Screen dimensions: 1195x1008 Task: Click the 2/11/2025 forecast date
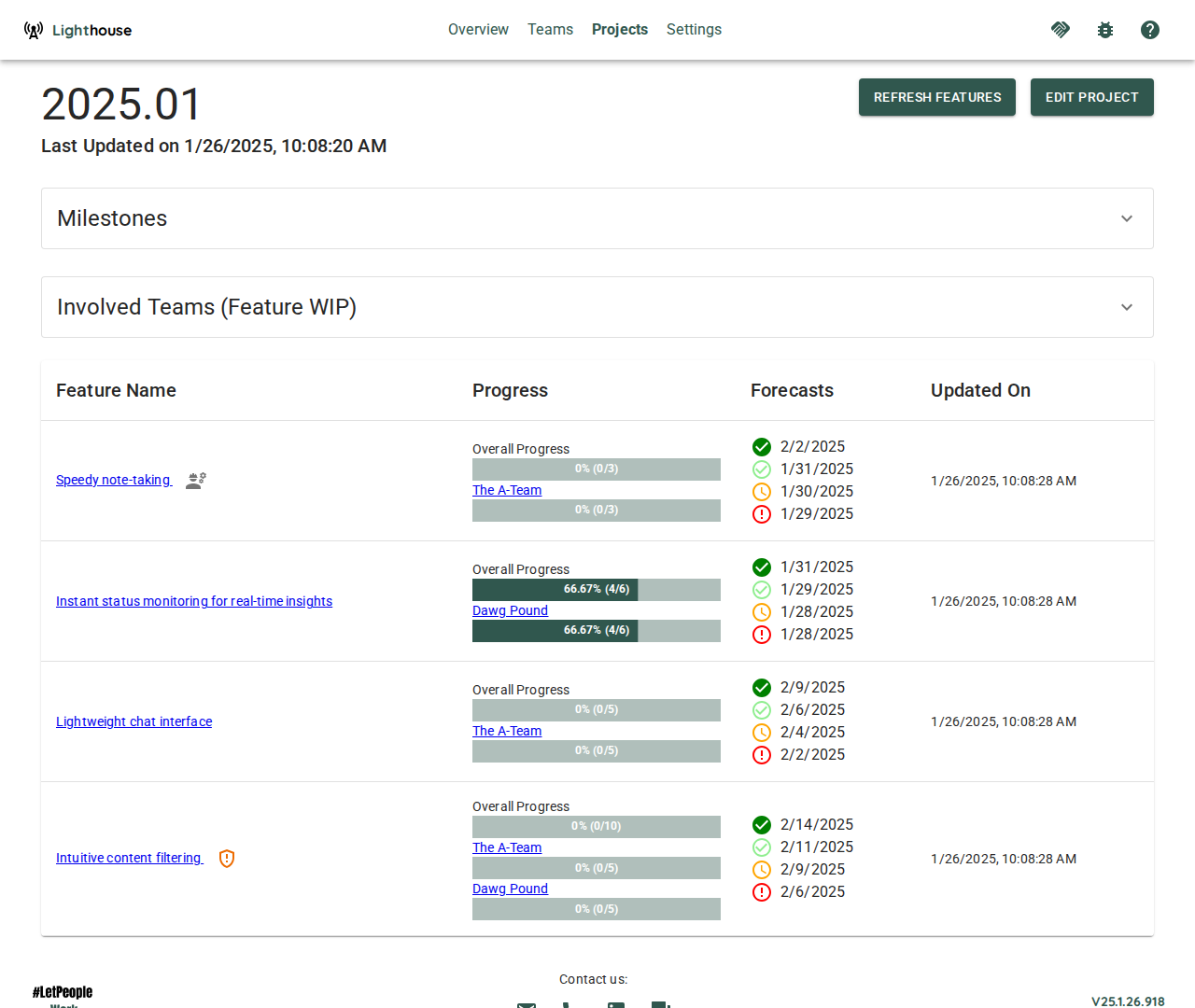point(817,847)
